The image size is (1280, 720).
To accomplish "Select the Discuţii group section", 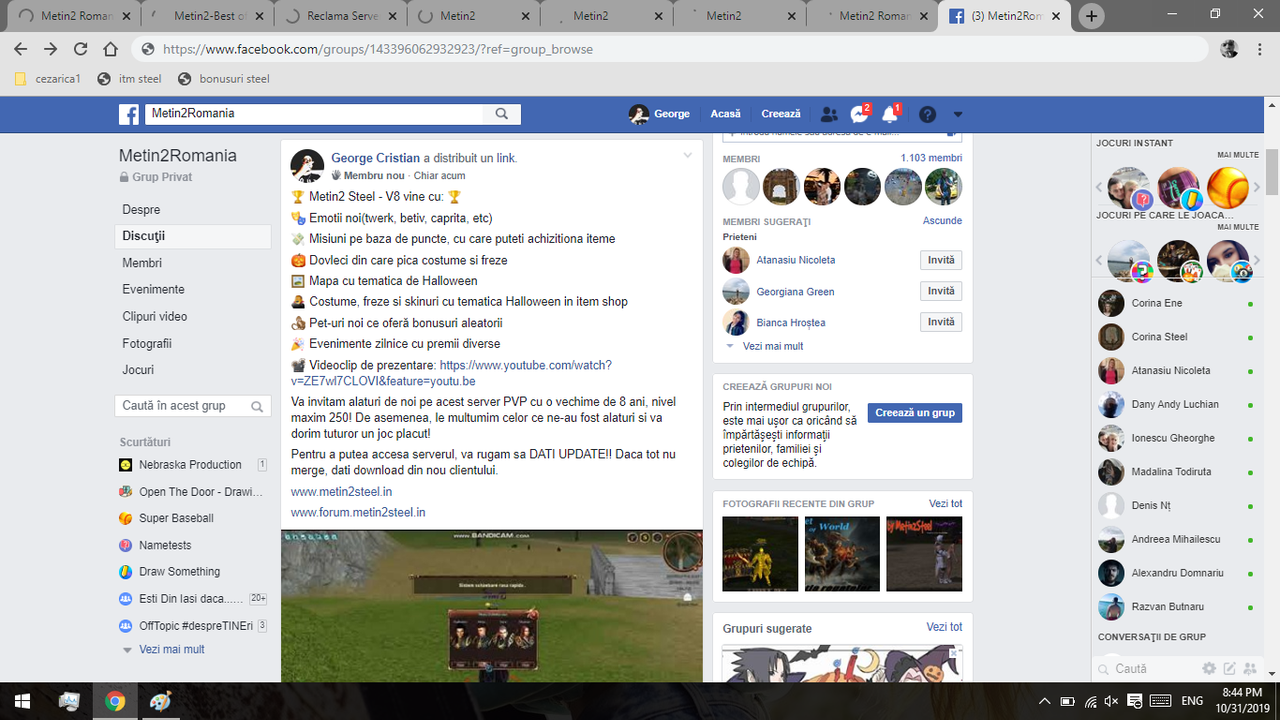I will point(193,236).
